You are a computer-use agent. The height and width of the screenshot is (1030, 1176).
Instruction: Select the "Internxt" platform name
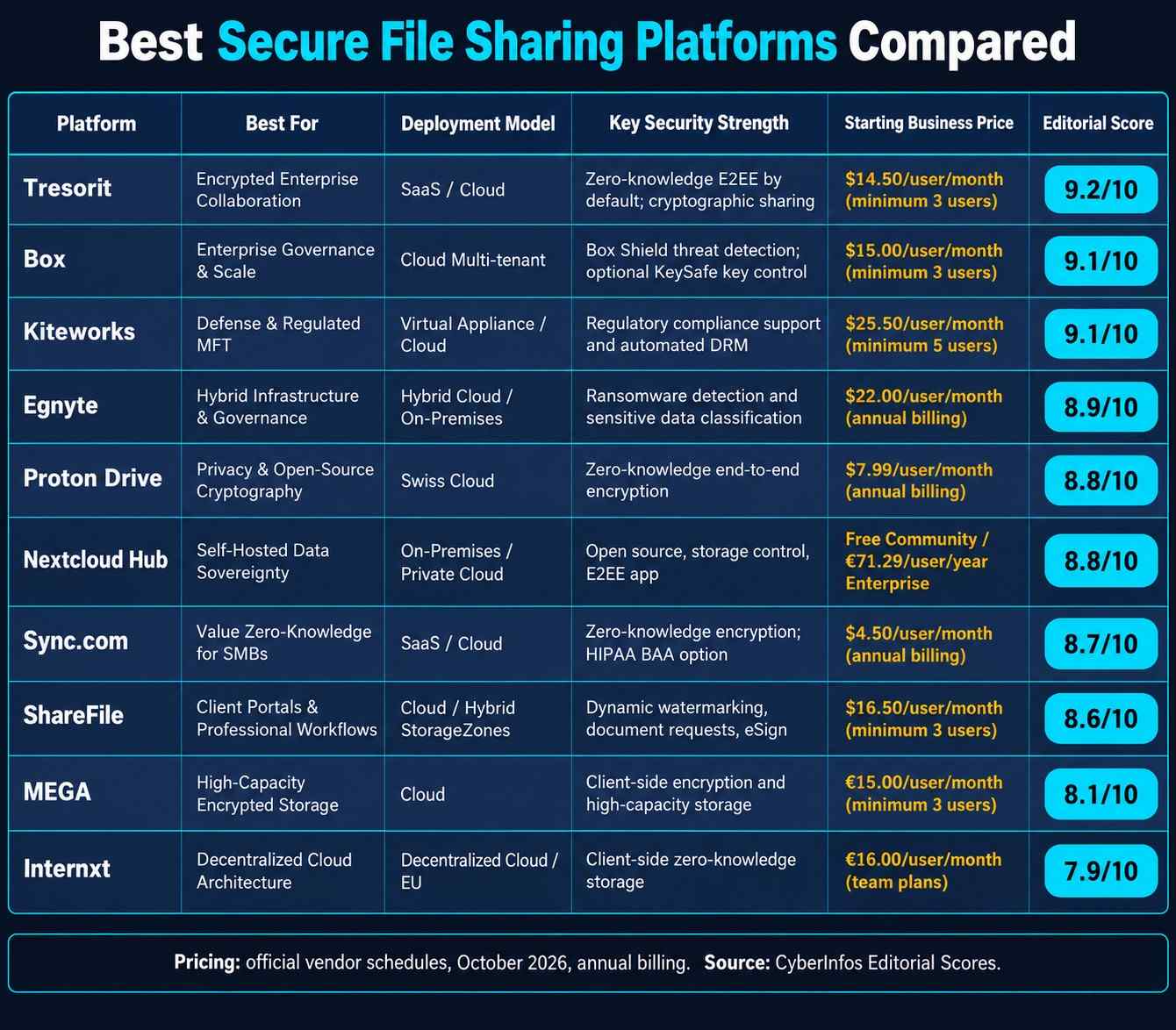[x=67, y=869]
